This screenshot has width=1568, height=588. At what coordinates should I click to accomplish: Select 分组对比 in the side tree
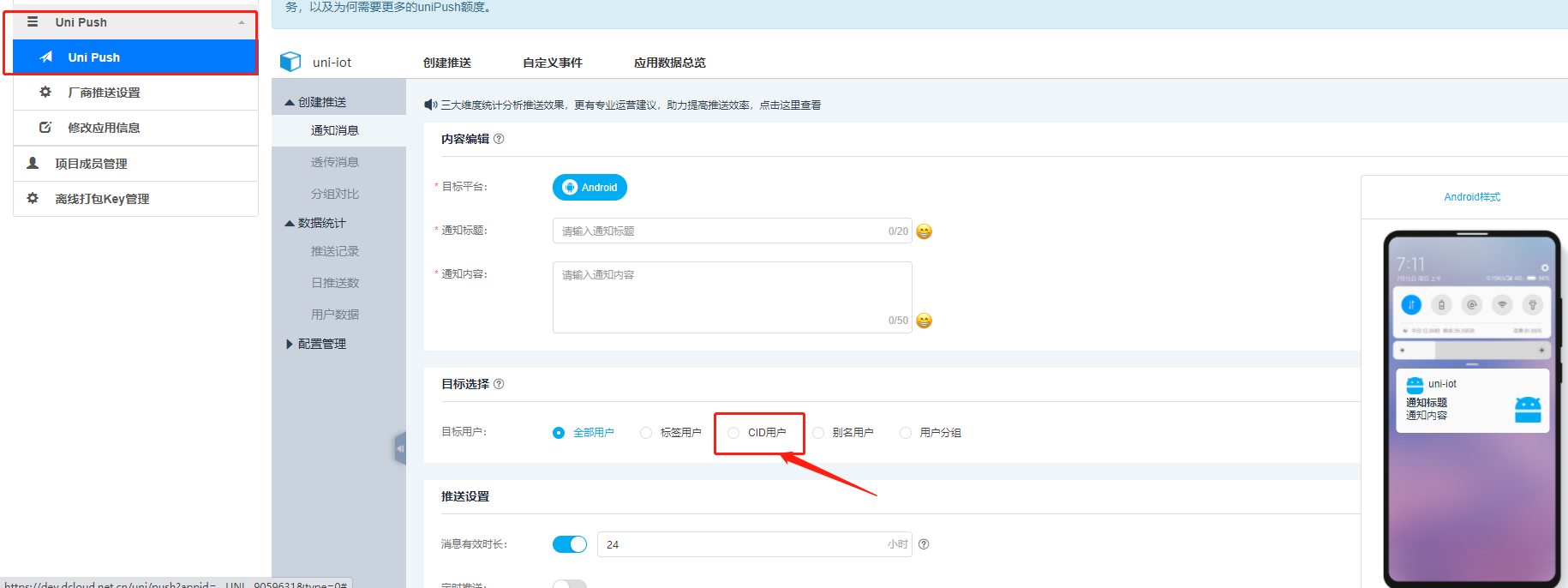coord(335,194)
